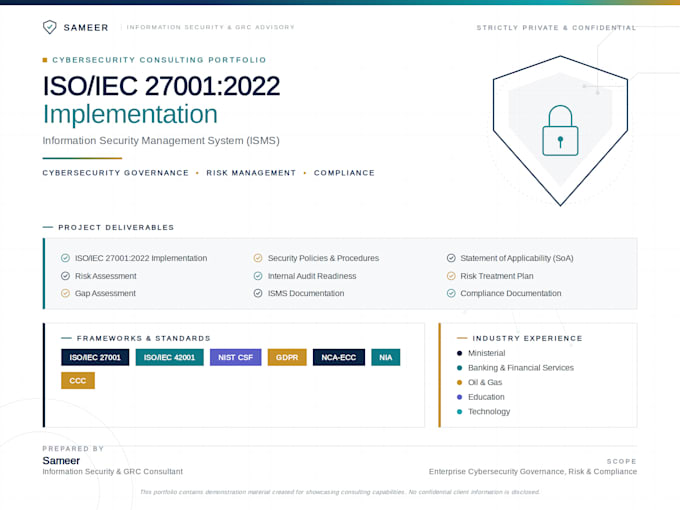Click the Cybersecurity Governance tagline text
This screenshot has width=680, height=510.
[115, 173]
